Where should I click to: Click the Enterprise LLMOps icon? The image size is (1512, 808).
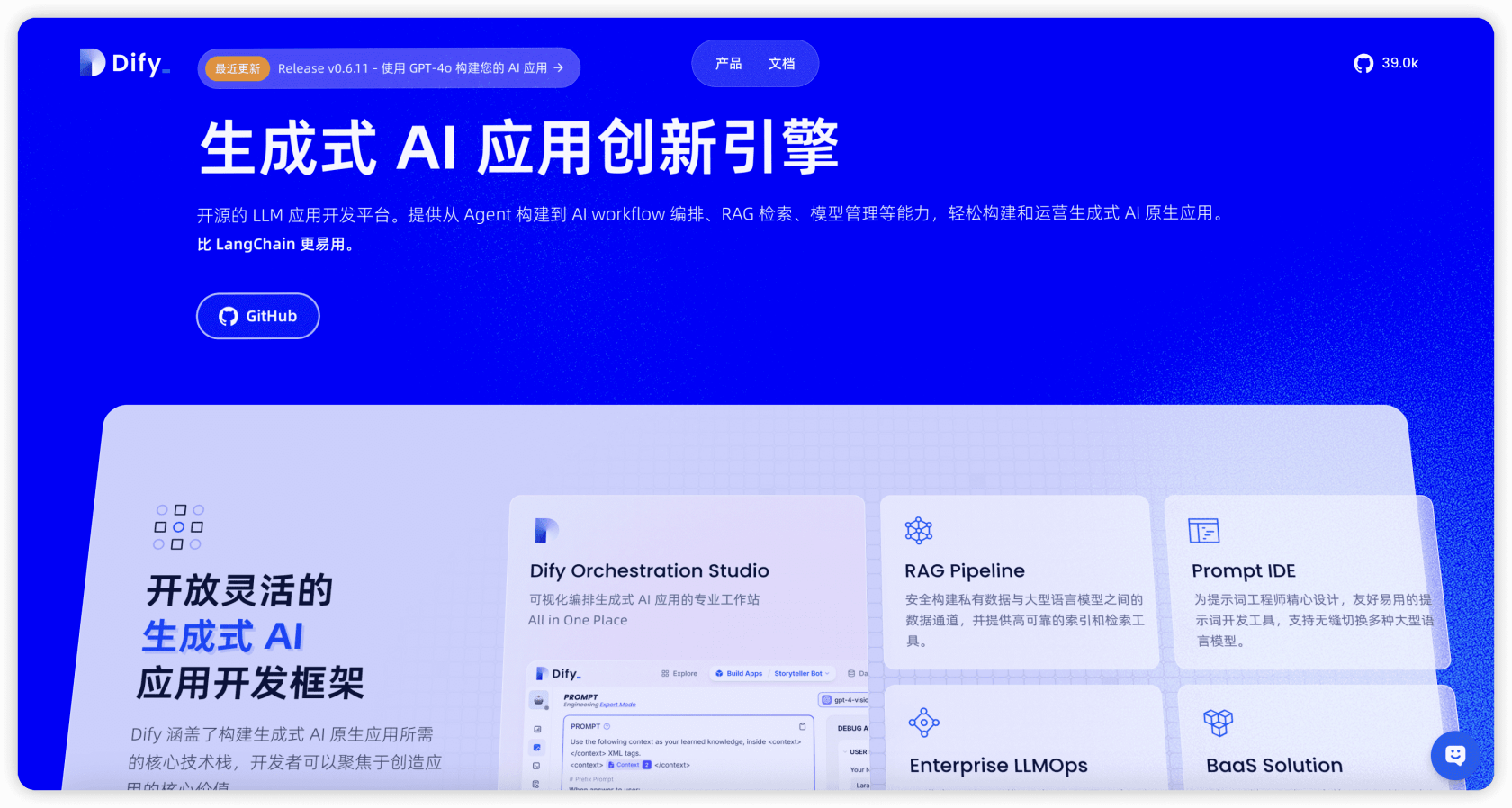923,722
